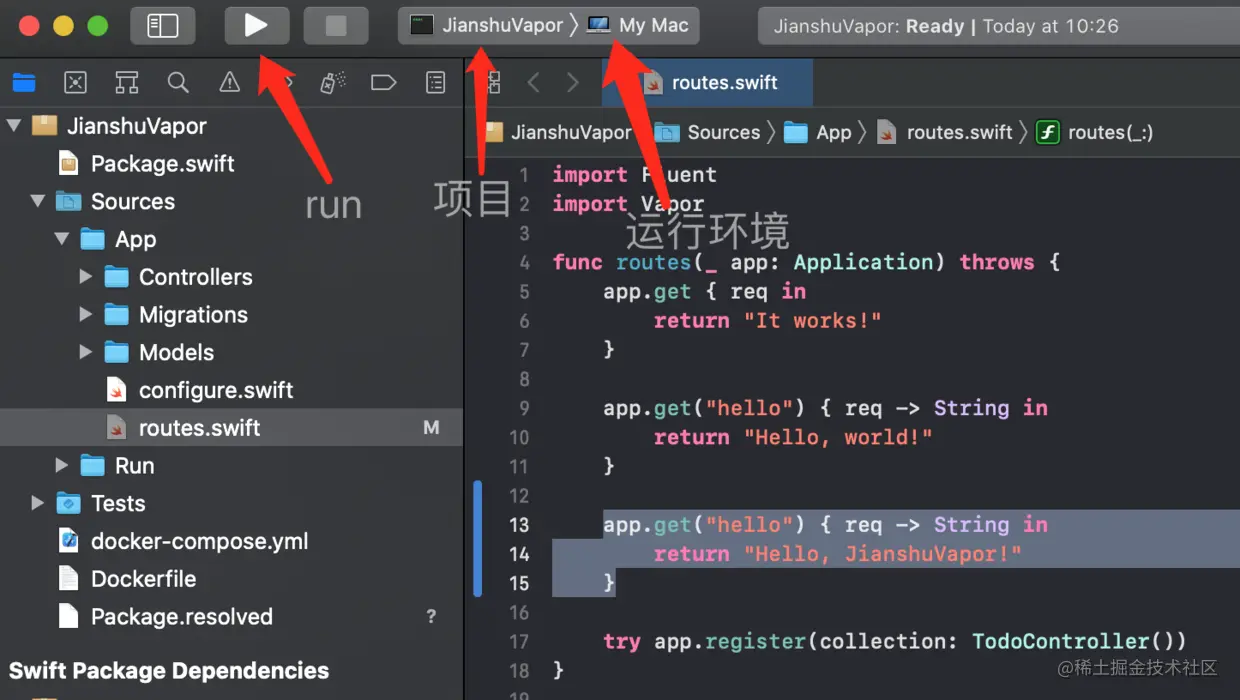Select routes.swift in the file navigator
The width and height of the screenshot is (1240, 700).
point(231,428)
